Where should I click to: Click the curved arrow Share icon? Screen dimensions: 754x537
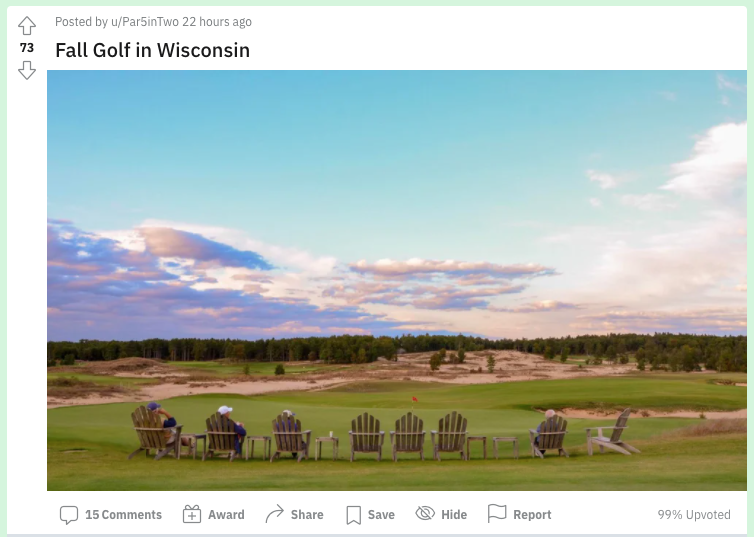coord(275,514)
